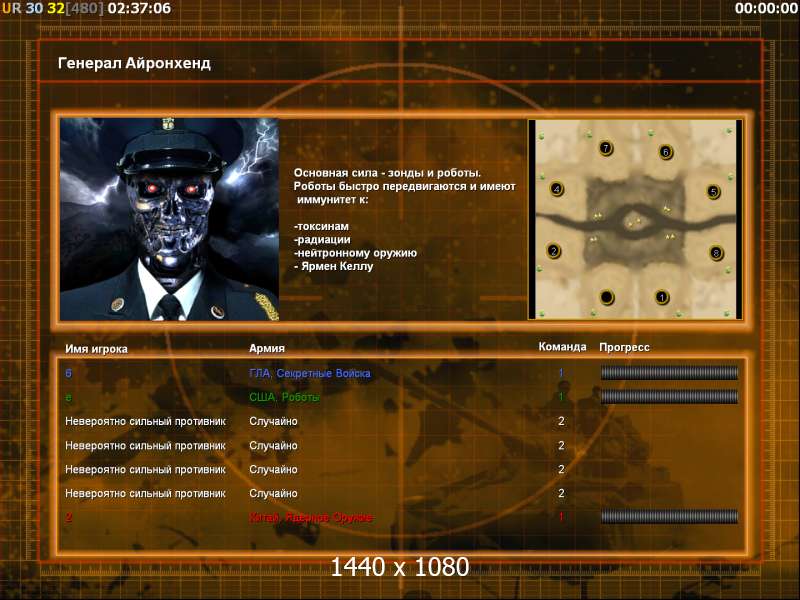Image resolution: width=800 pixels, height=600 pixels.
Task: Select "США. Роботы" army text
Action: click(284, 397)
